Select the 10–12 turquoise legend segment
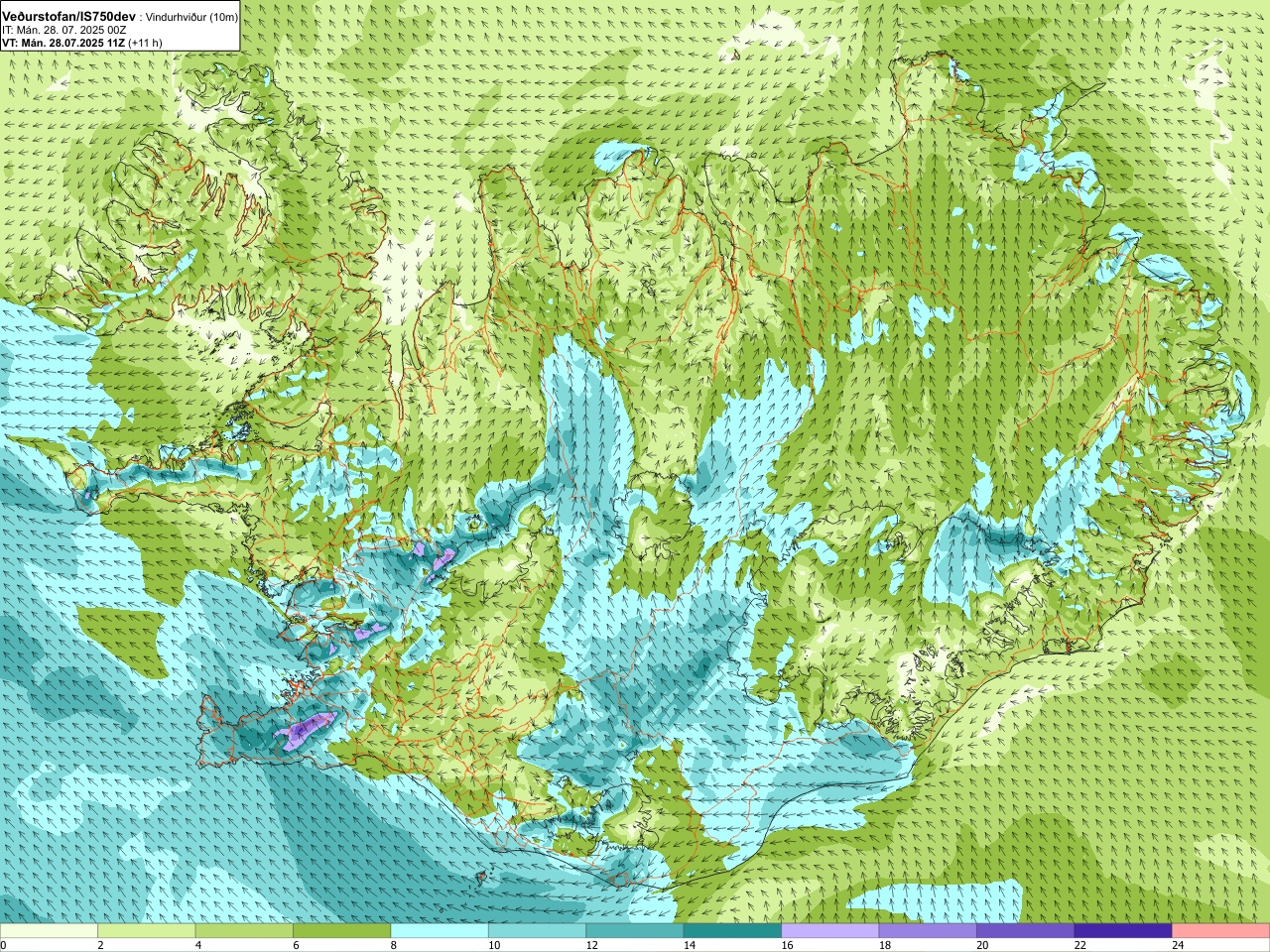1270x952 pixels. point(537,931)
